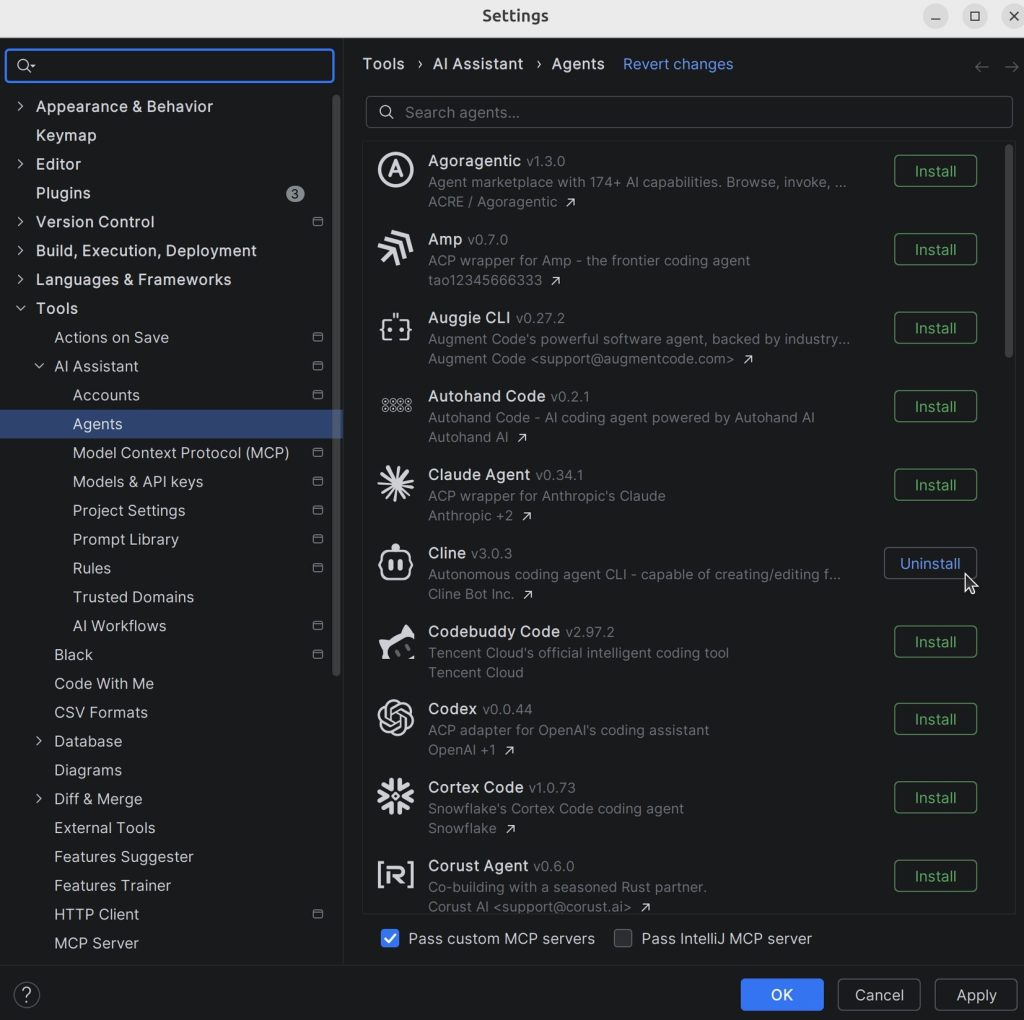Screen dimensions: 1024x1020
Task: Open Trusted Domains settings
Action: (x=133, y=597)
